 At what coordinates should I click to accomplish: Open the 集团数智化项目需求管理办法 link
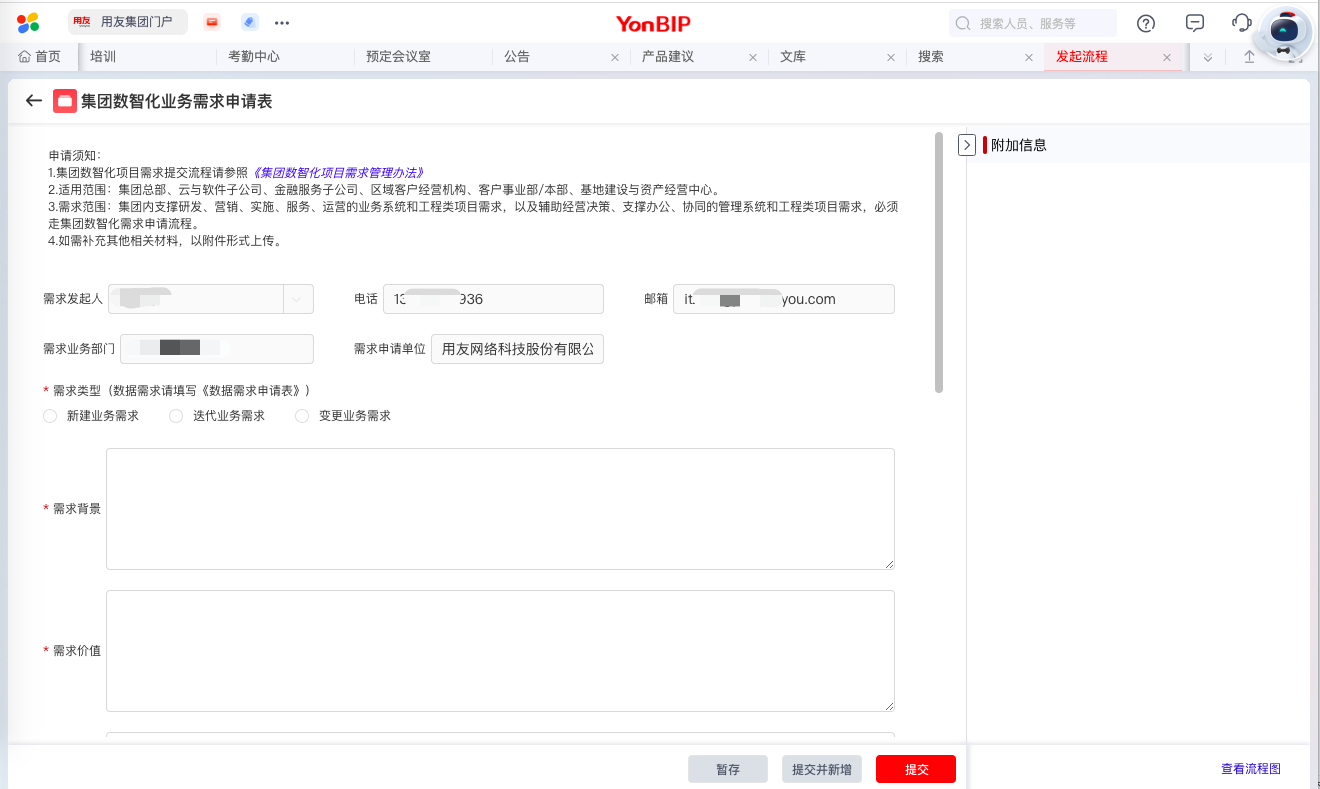click(338, 173)
